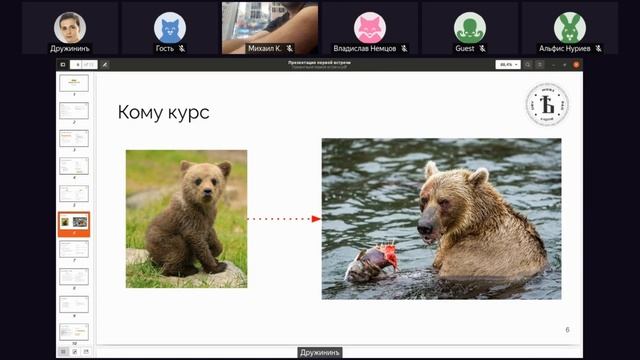Click muted microphone icon beside Михаил К.

pyautogui.click(x=289, y=49)
